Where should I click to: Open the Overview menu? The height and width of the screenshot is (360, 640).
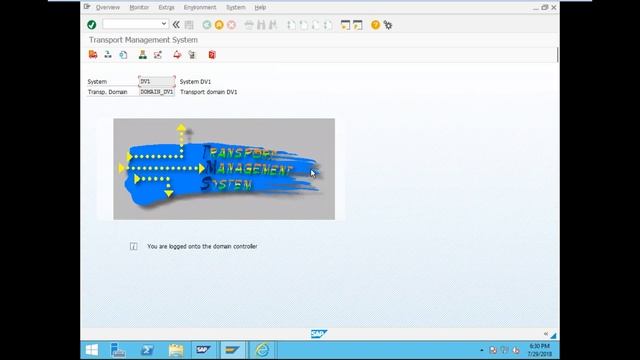pos(108,7)
